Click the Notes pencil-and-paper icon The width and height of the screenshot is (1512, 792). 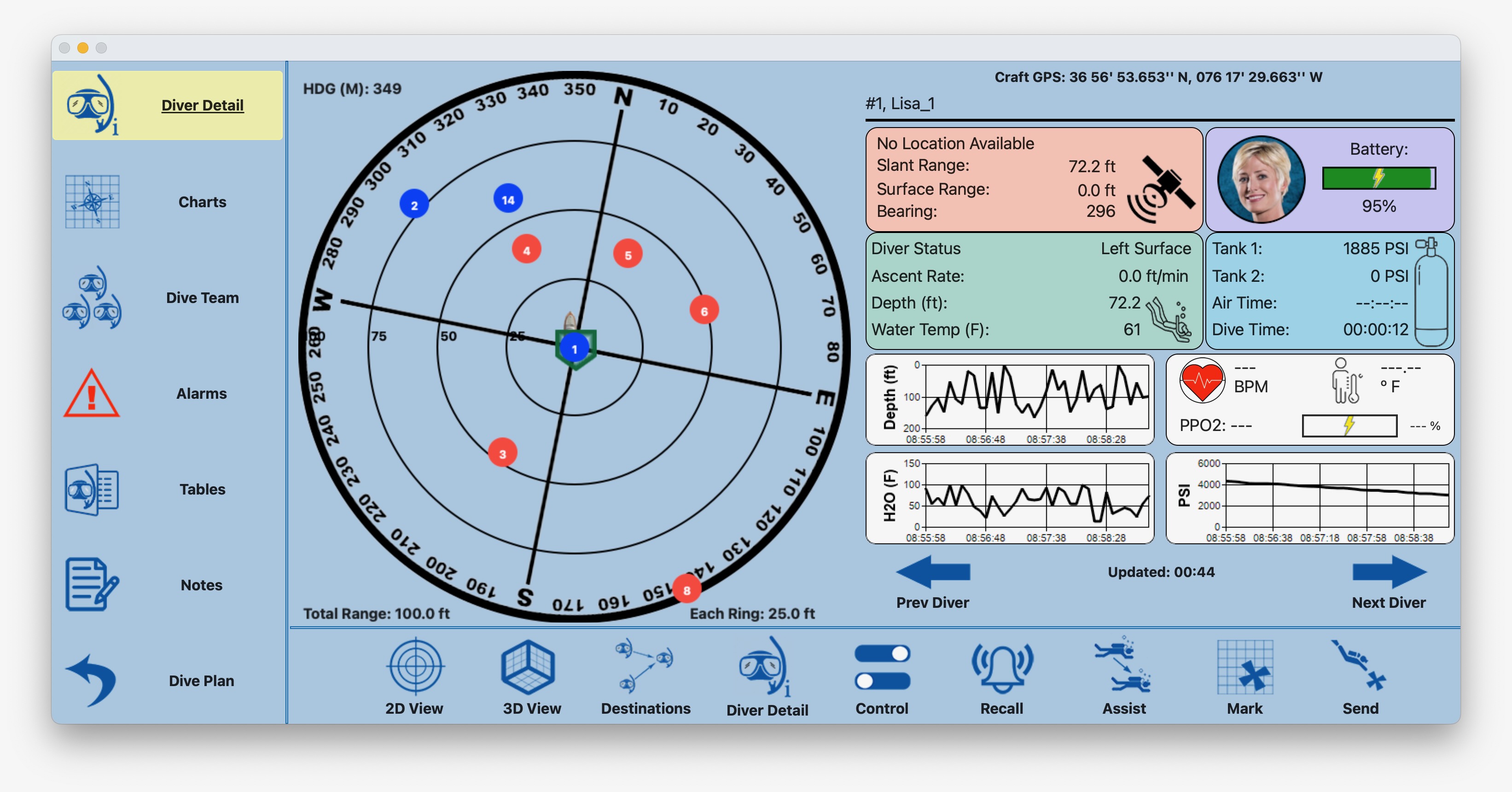coord(92,585)
